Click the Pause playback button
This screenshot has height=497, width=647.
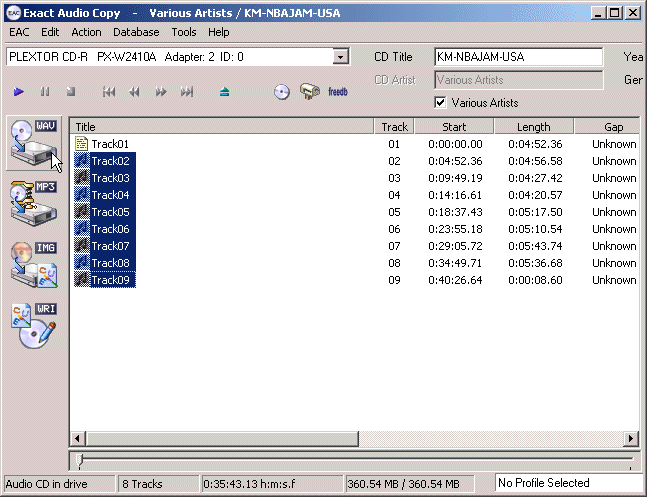(45, 92)
